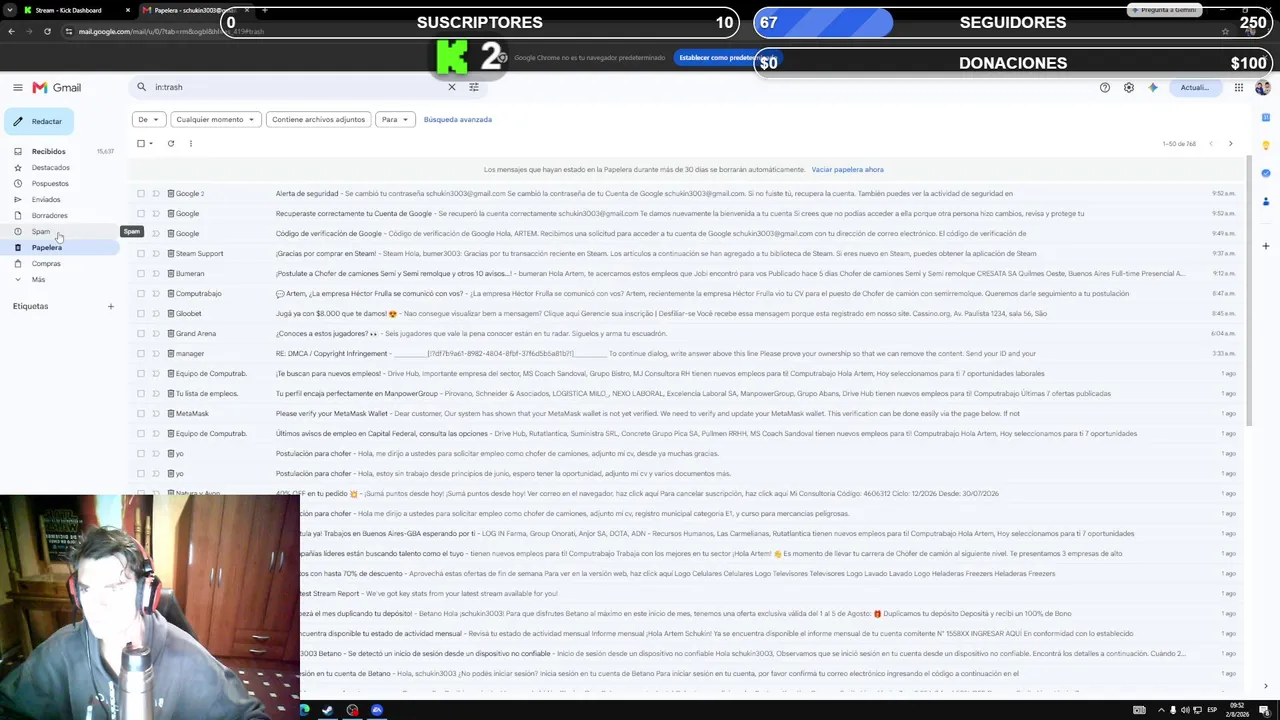1280x720 pixels.
Task: Open Google apps grid
Action: [x=1239, y=88]
